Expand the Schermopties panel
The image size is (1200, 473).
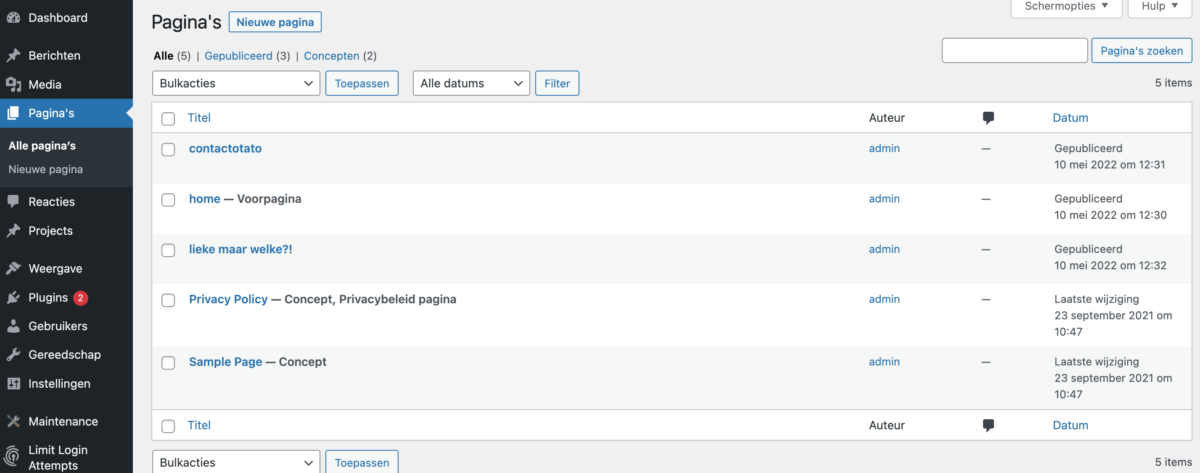(1066, 7)
